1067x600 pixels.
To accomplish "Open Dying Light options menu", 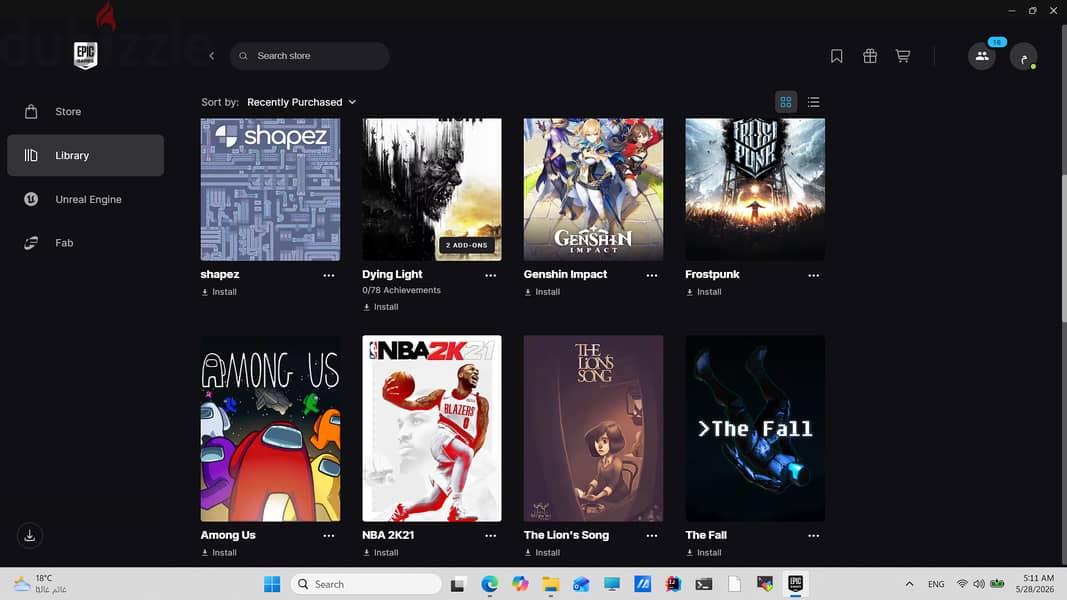I will tap(491, 276).
